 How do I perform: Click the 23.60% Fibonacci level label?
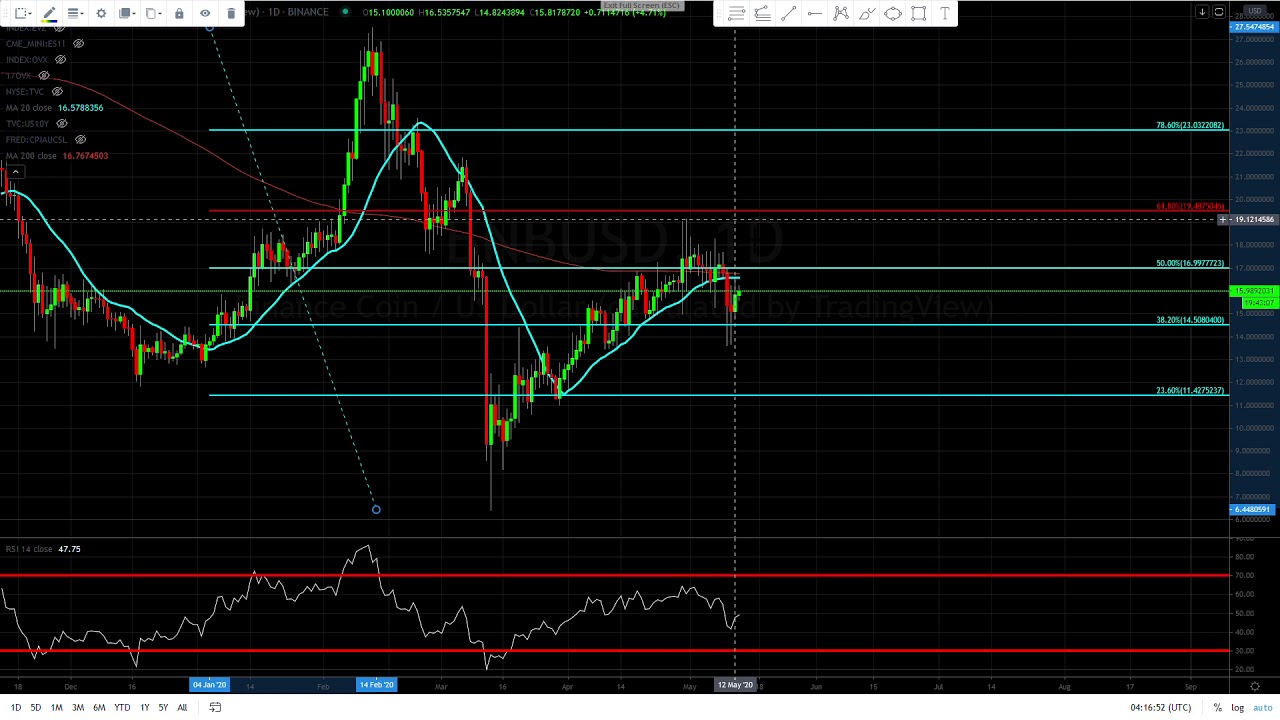tap(1190, 391)
